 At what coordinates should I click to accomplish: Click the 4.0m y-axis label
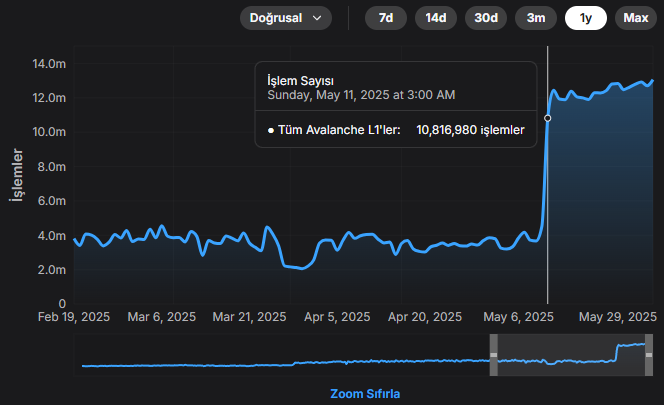tap(52, 236)
